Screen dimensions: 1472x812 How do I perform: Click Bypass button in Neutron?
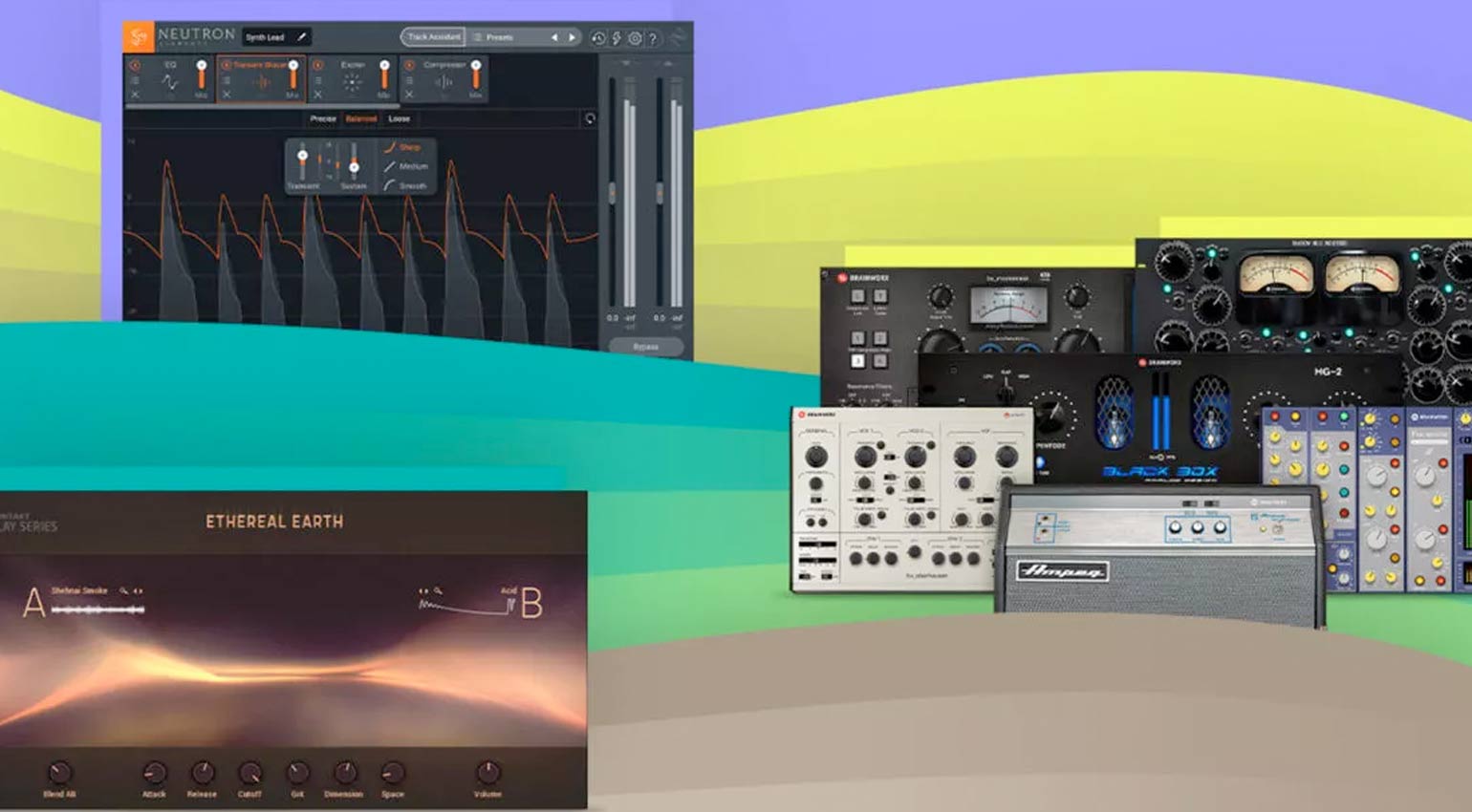646,347
